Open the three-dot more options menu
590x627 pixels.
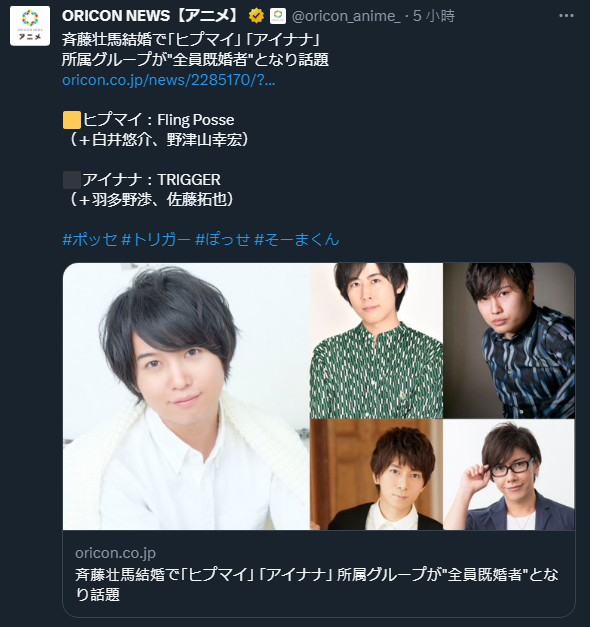tap(566, 16)
